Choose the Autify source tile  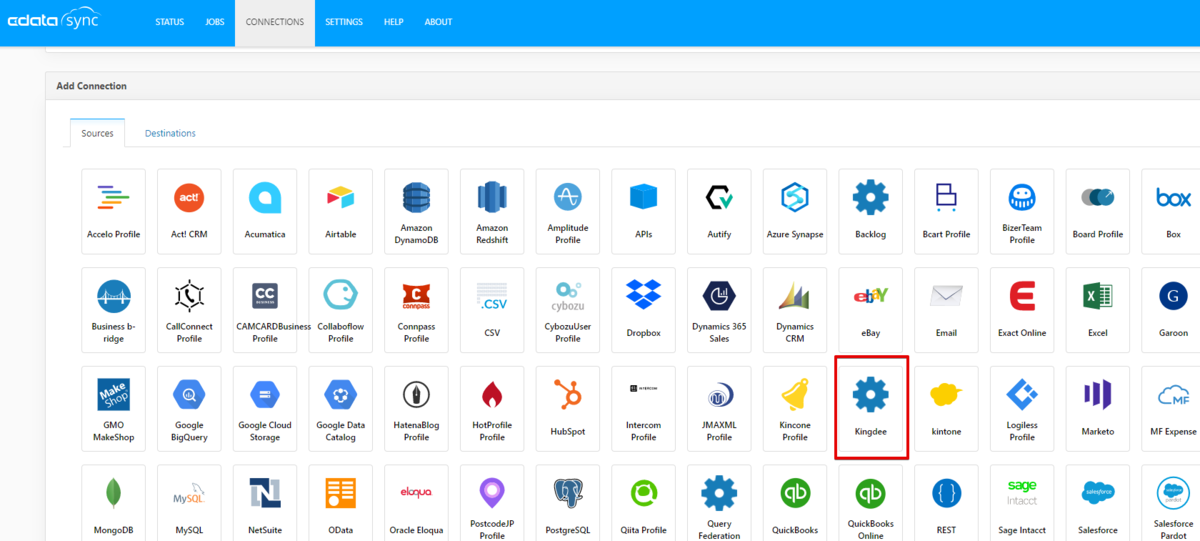tap(719, 211)
